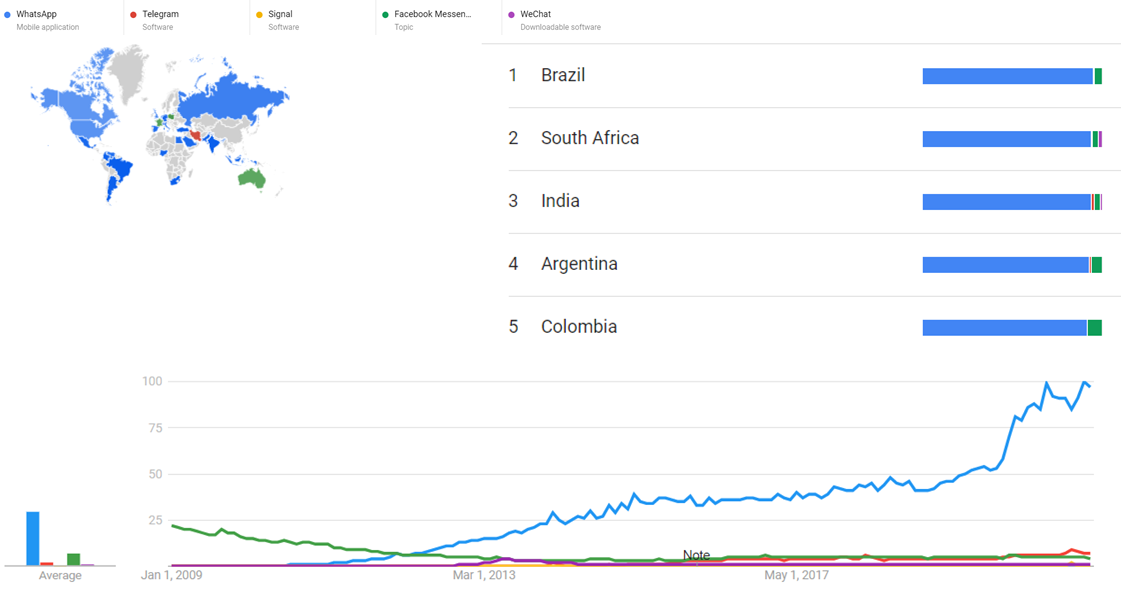The width and height of the screenshot is (1121, 591).
Task: Click the red Telegram legend dot
Action: click(134, 15)
